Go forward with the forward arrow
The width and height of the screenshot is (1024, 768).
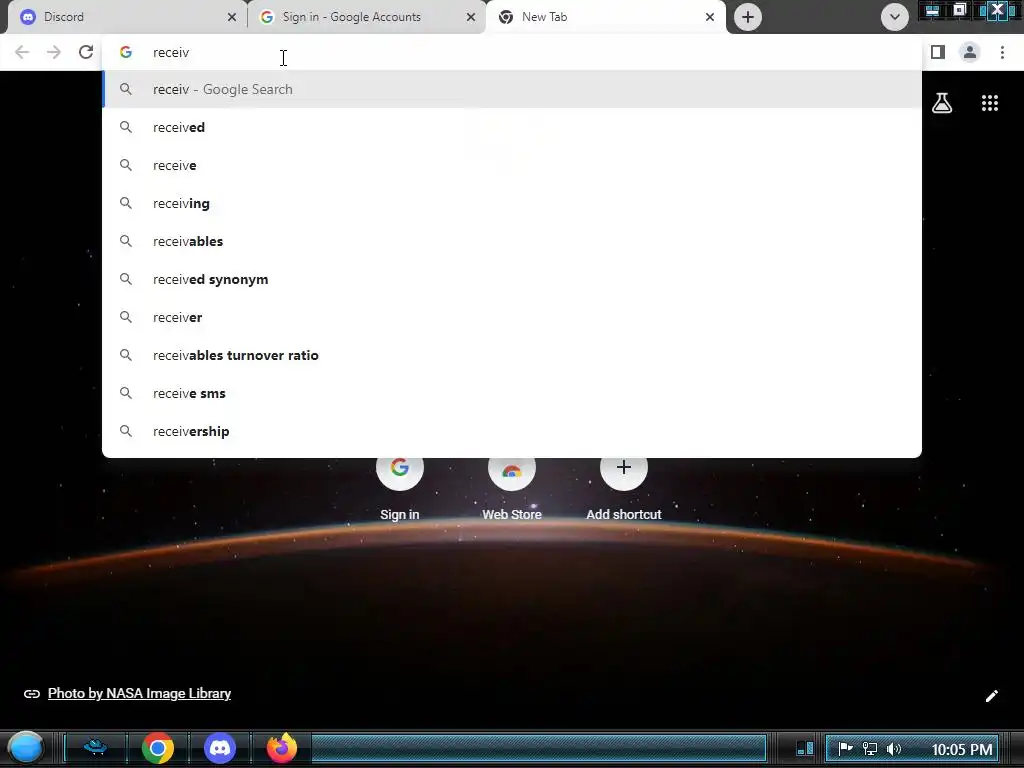pos(54,52)
